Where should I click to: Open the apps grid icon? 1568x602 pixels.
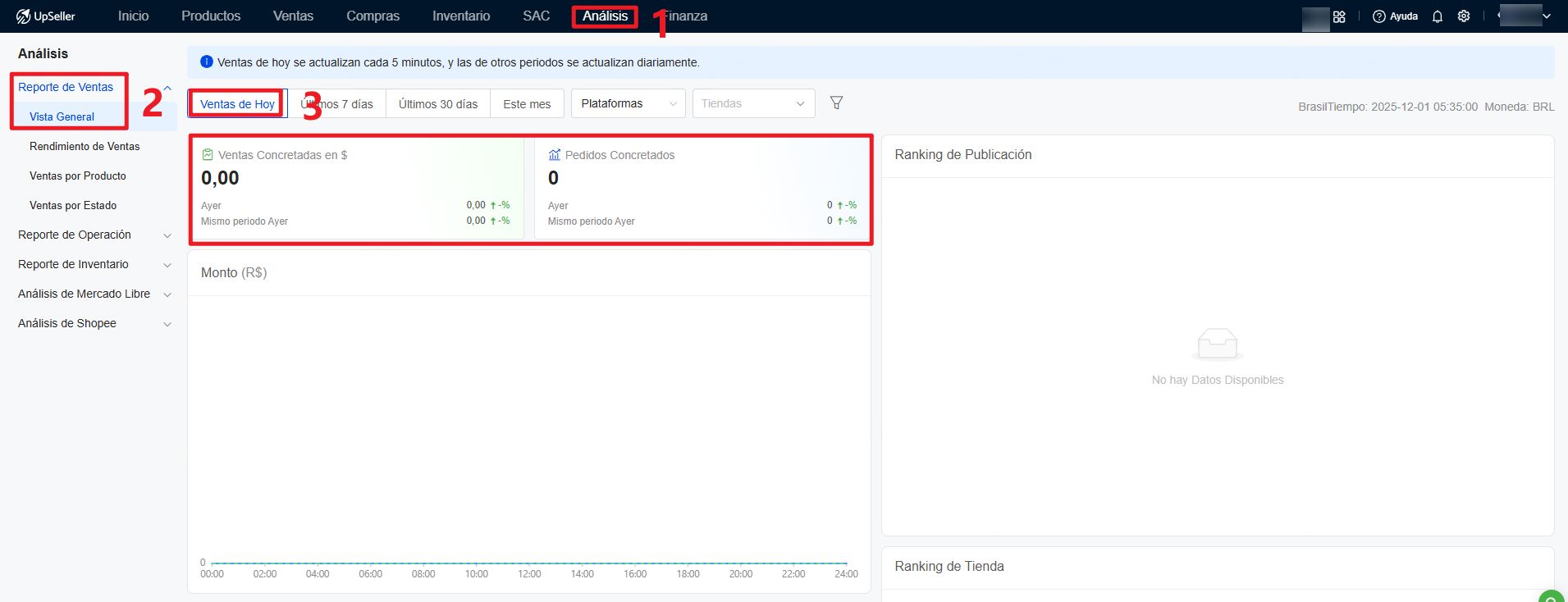point(1339,16)
